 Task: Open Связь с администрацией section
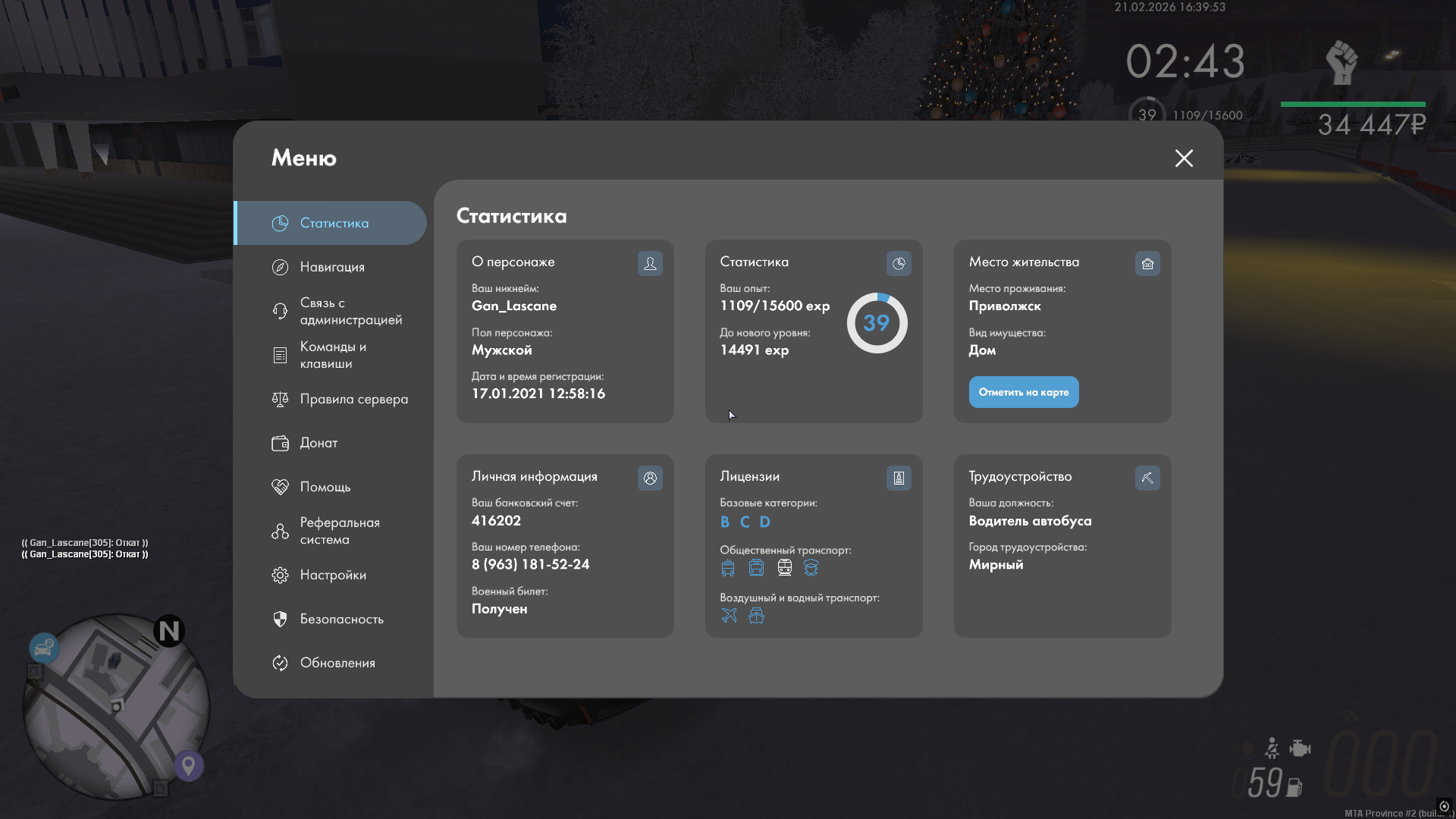pyautogui.click(x=350, y=311)
